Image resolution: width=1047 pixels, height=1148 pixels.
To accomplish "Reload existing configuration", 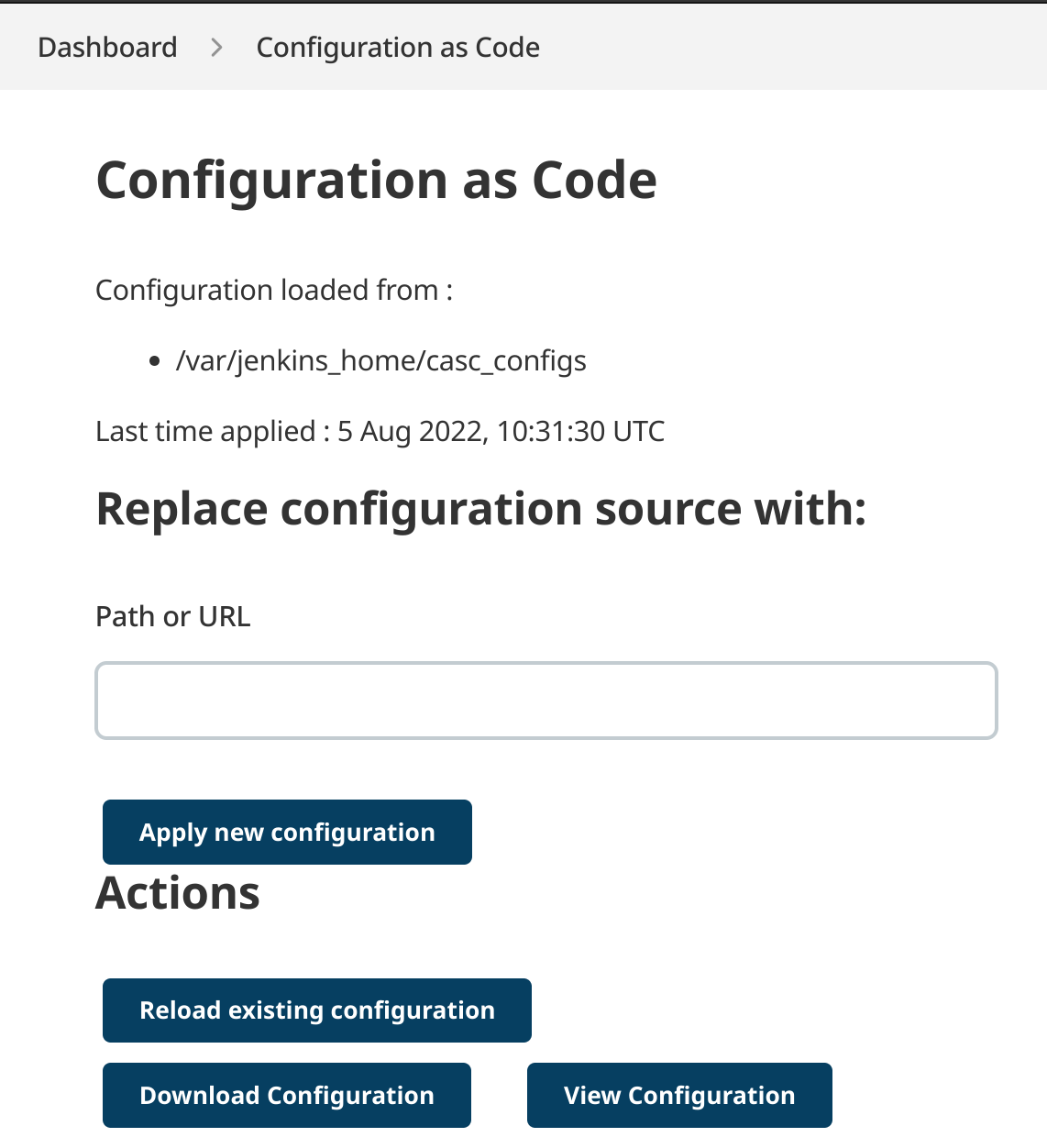I will [x=316, y=1010].
